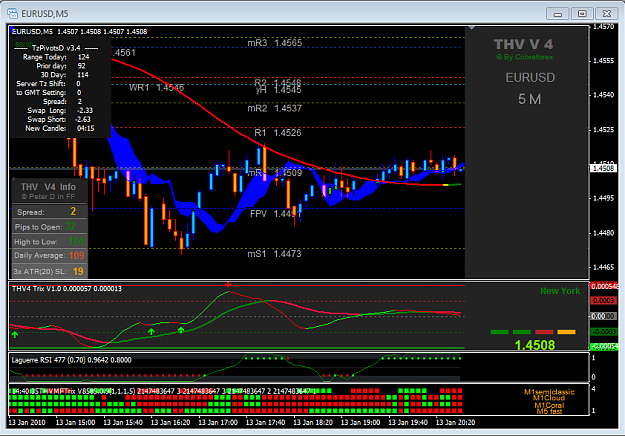
Task: Click the first green up arrow on Trix
Action: [15, 334]
